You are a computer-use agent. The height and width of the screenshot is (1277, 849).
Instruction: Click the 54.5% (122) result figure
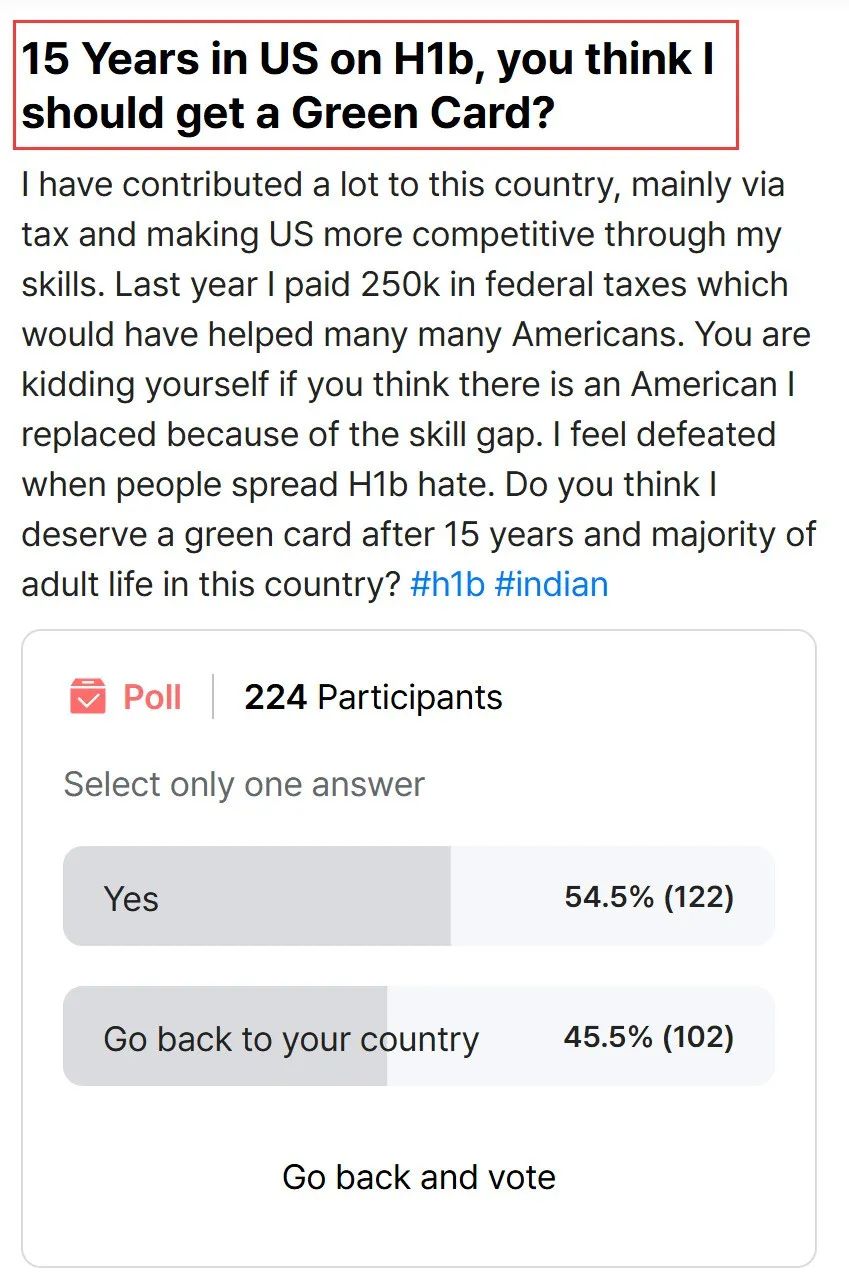click(649, 896)
